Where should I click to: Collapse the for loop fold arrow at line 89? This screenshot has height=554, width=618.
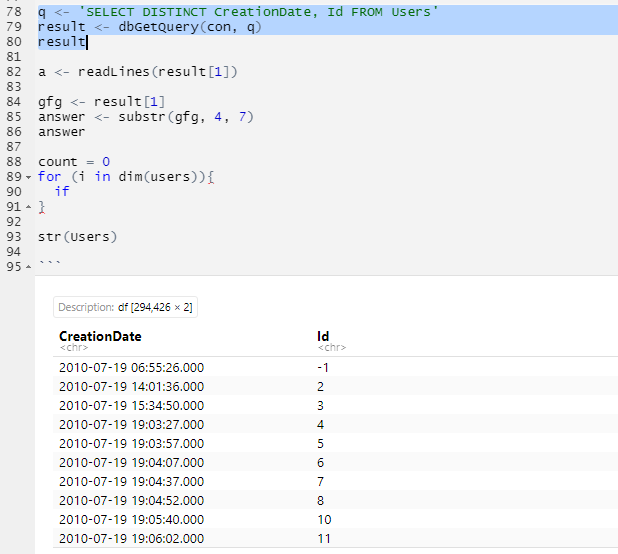pos(28,177)
